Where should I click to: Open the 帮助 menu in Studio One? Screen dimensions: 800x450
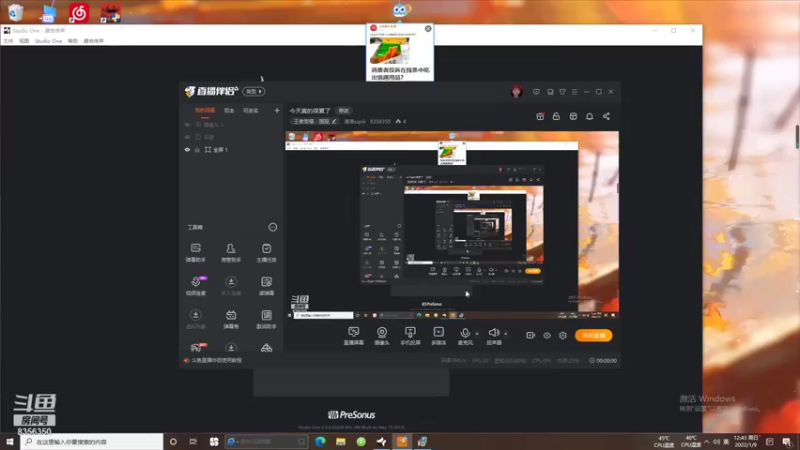coord(73,41)
